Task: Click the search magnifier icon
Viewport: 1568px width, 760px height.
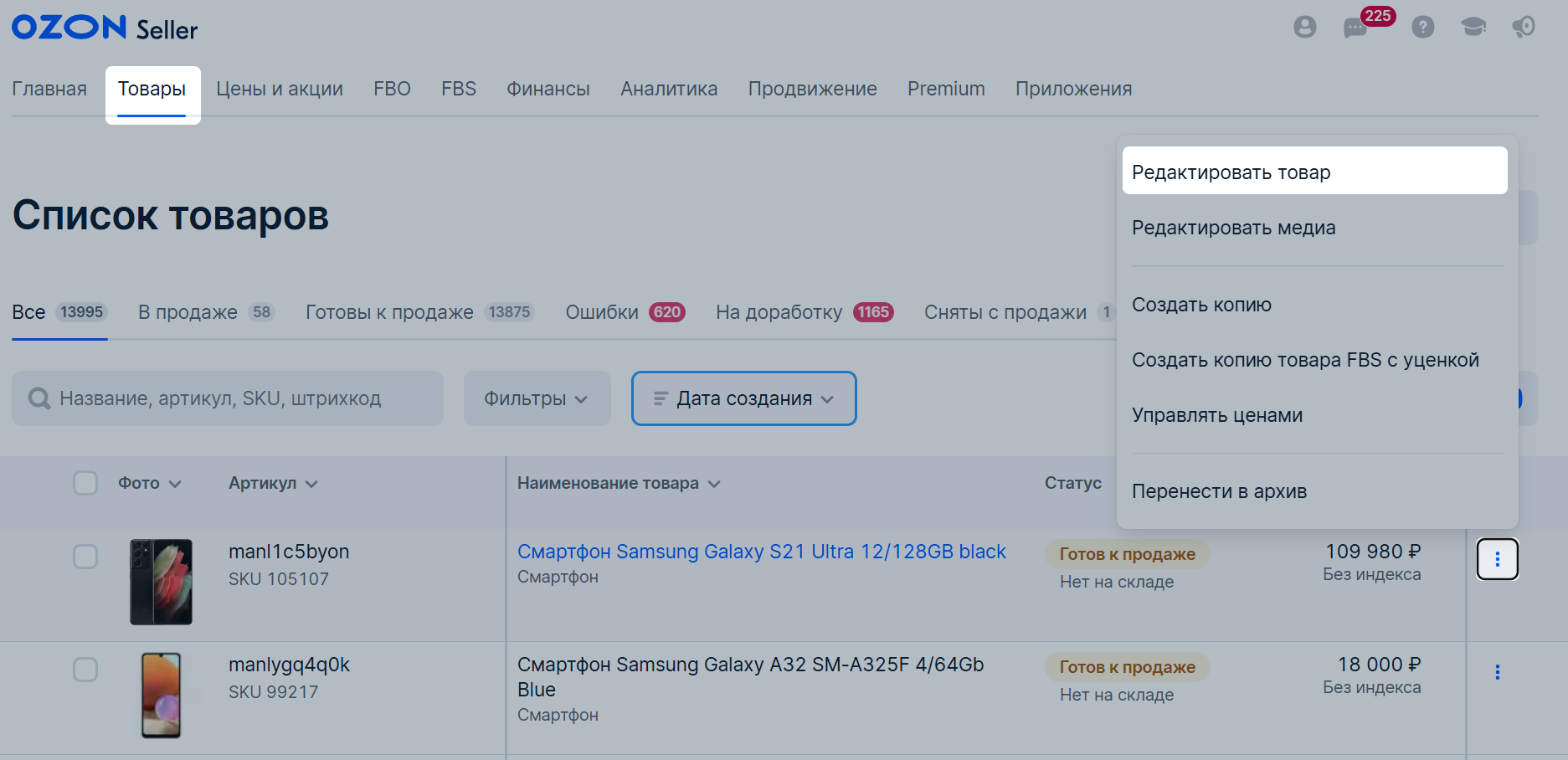Action: [39, 398]
